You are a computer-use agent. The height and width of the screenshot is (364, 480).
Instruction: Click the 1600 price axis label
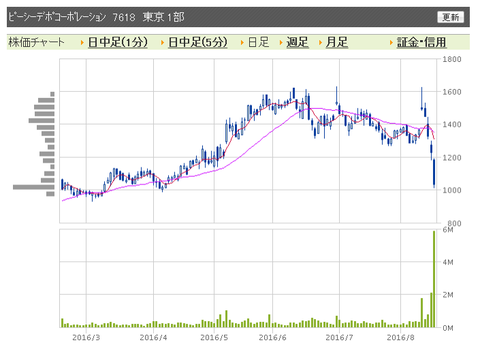pyautogui.click(x=452, y=92)
